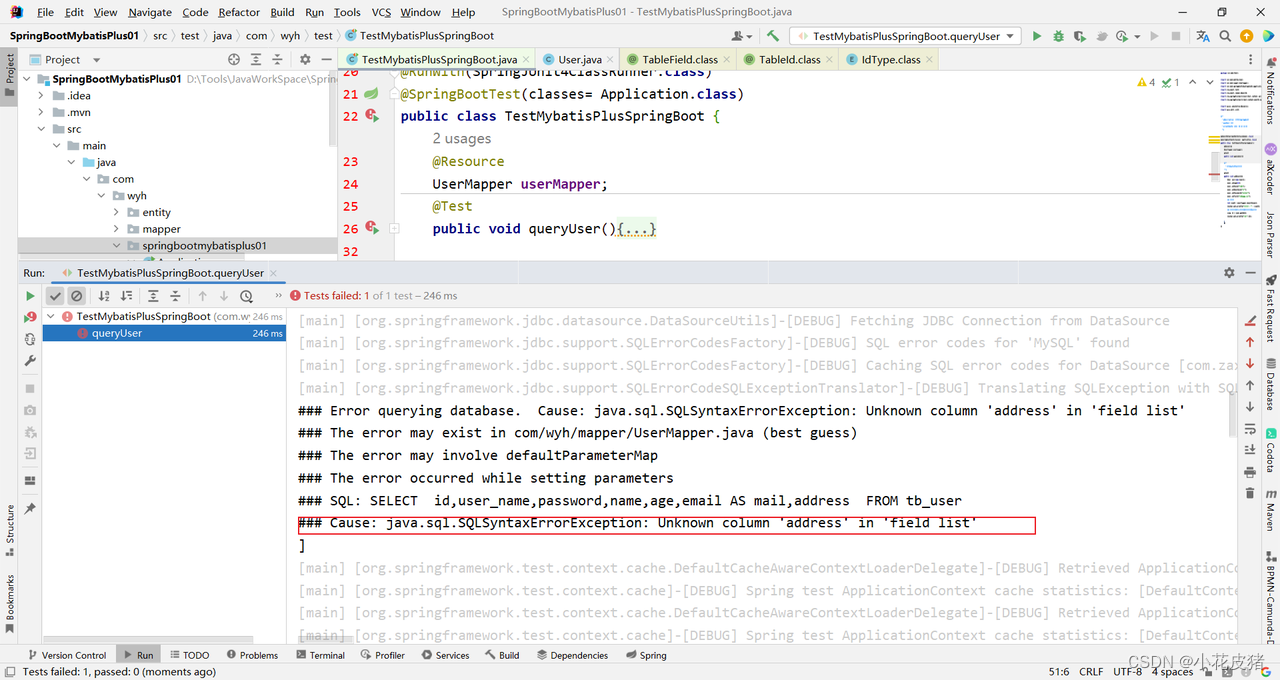This screenshot has height=680, width=1280.
Task: Pin the Run tab with the pin icon
Action: click(30, 509)
